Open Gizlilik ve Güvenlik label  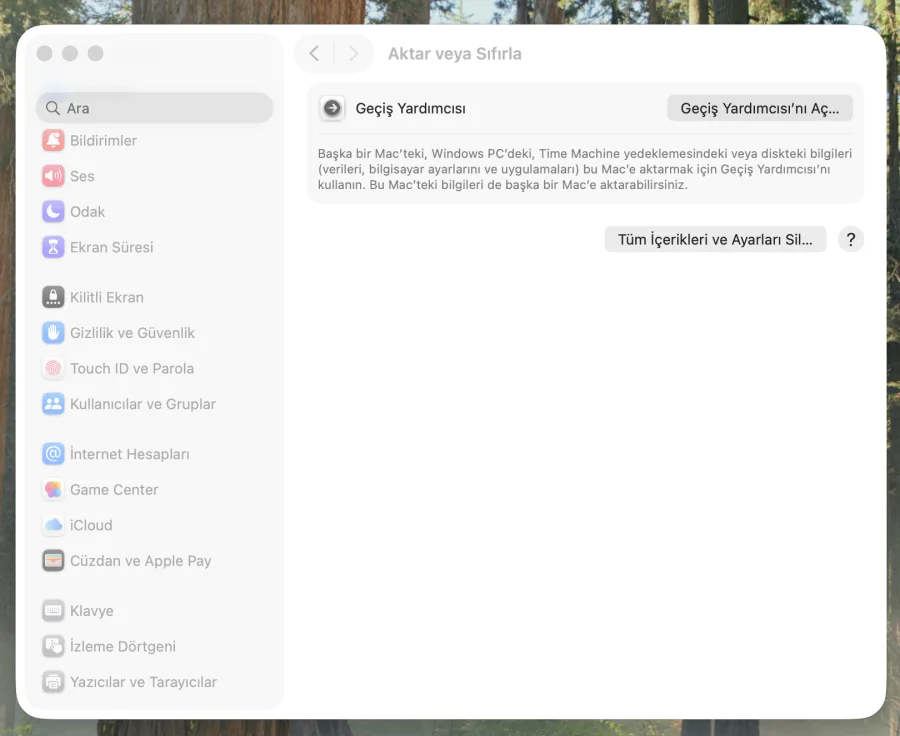[132, 333]
